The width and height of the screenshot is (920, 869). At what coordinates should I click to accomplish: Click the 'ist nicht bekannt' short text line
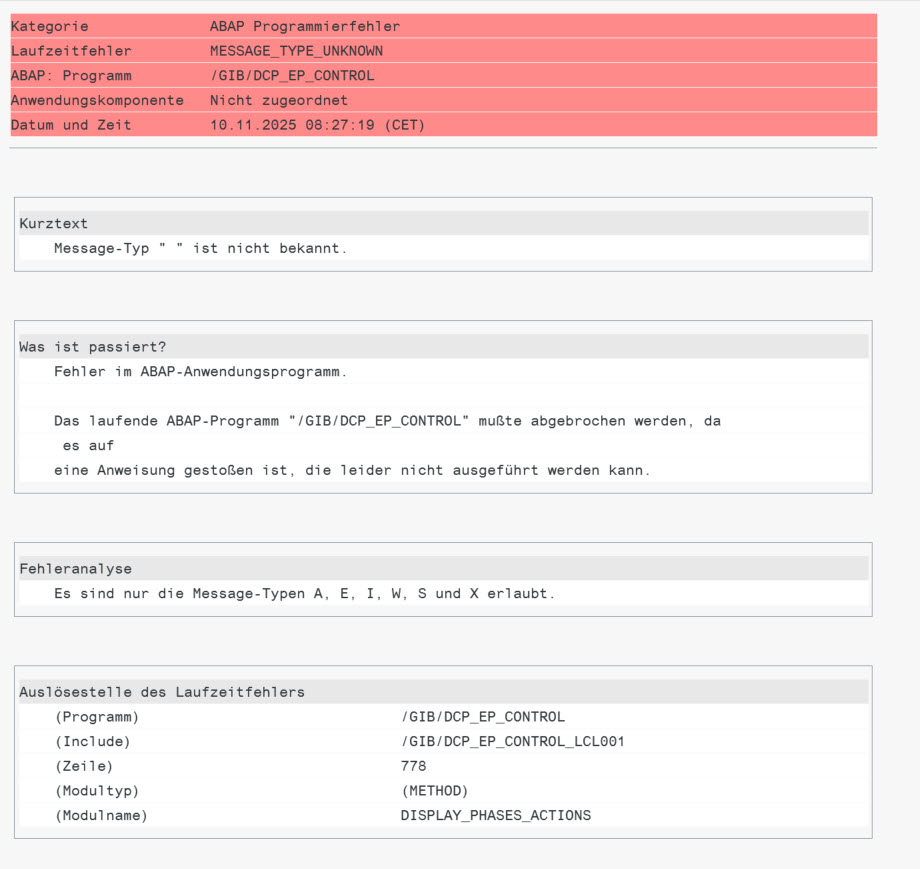coord(200,248)
